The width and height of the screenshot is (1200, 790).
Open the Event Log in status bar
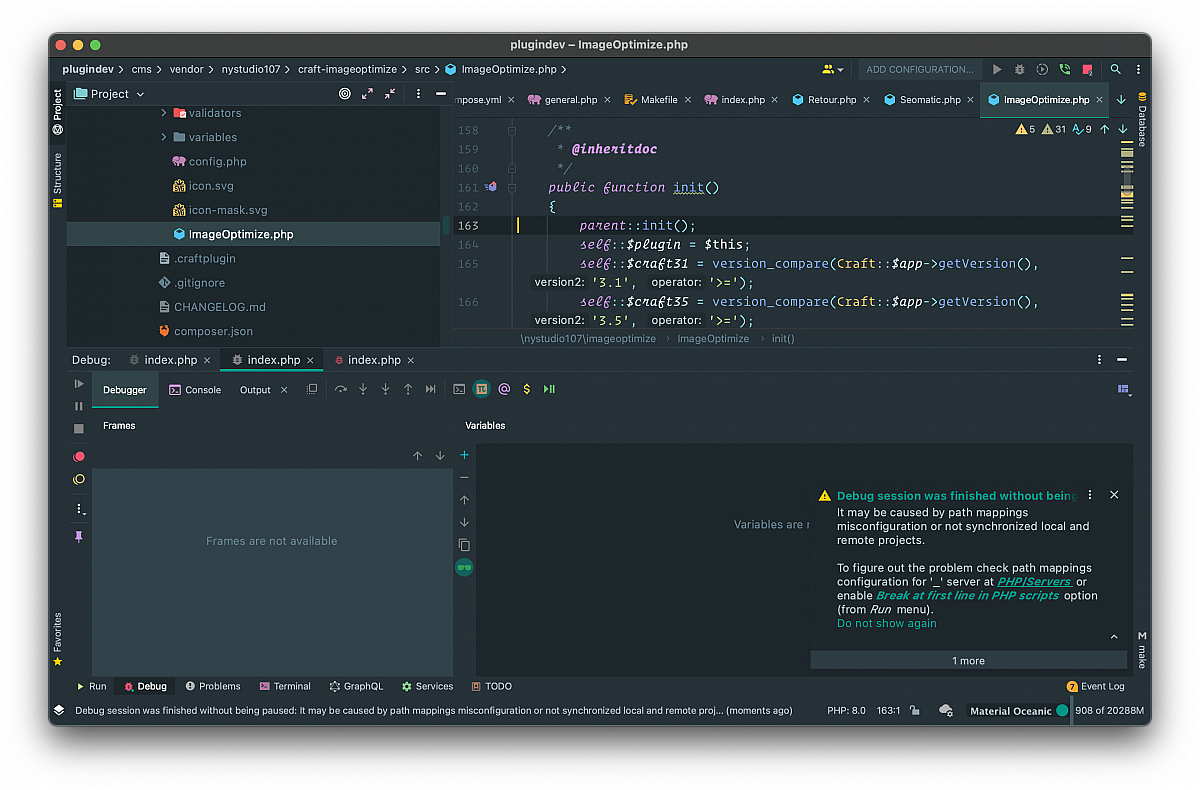pyautogui.click(x=1096, y=686)
